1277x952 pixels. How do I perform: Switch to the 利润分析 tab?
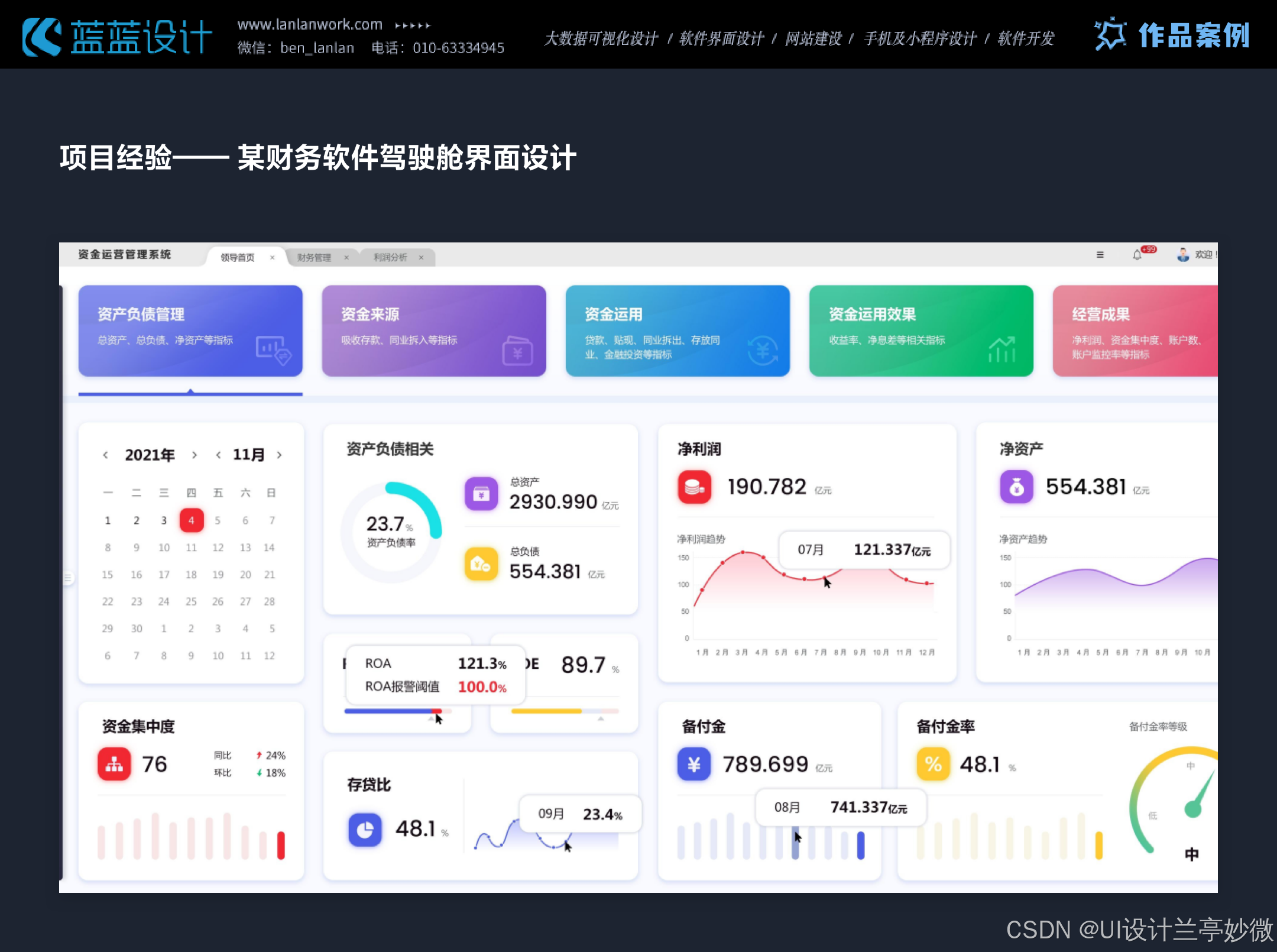390,257
